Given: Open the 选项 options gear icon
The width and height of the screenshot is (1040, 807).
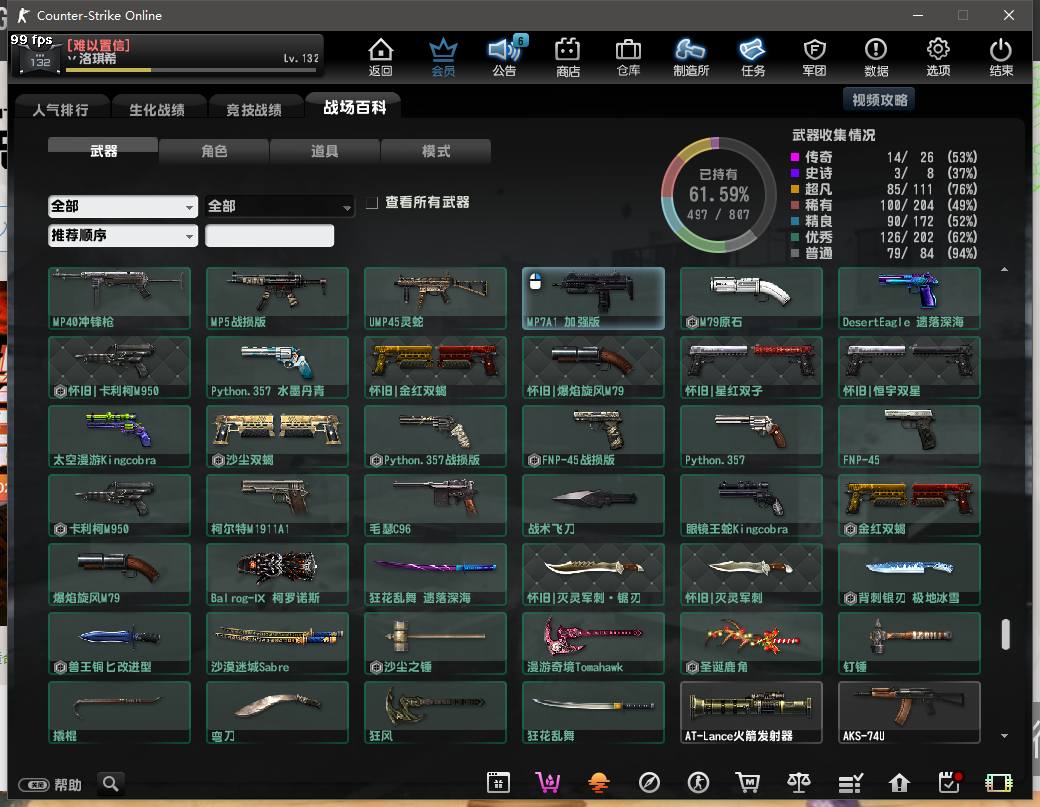Looking at the screenshot, I should [x=938, y=57].
